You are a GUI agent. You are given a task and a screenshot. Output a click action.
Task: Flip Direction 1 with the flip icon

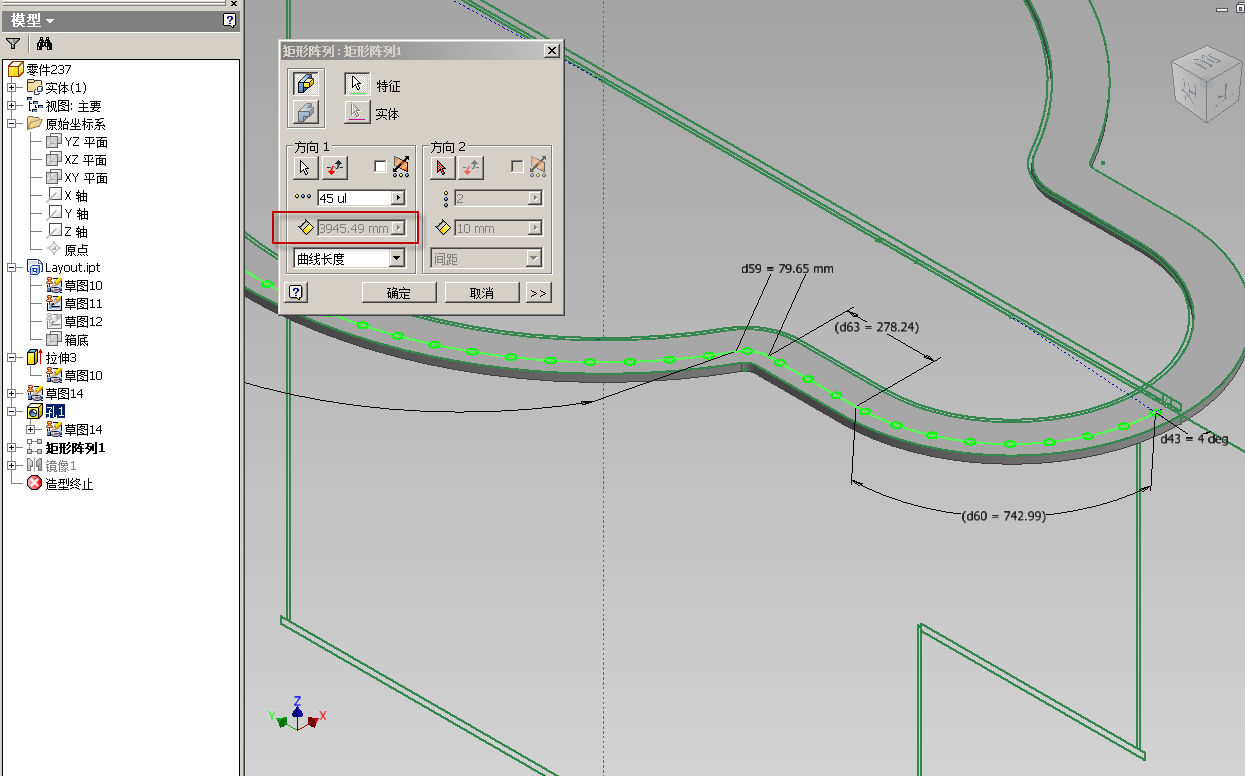[x=334, y=167]
